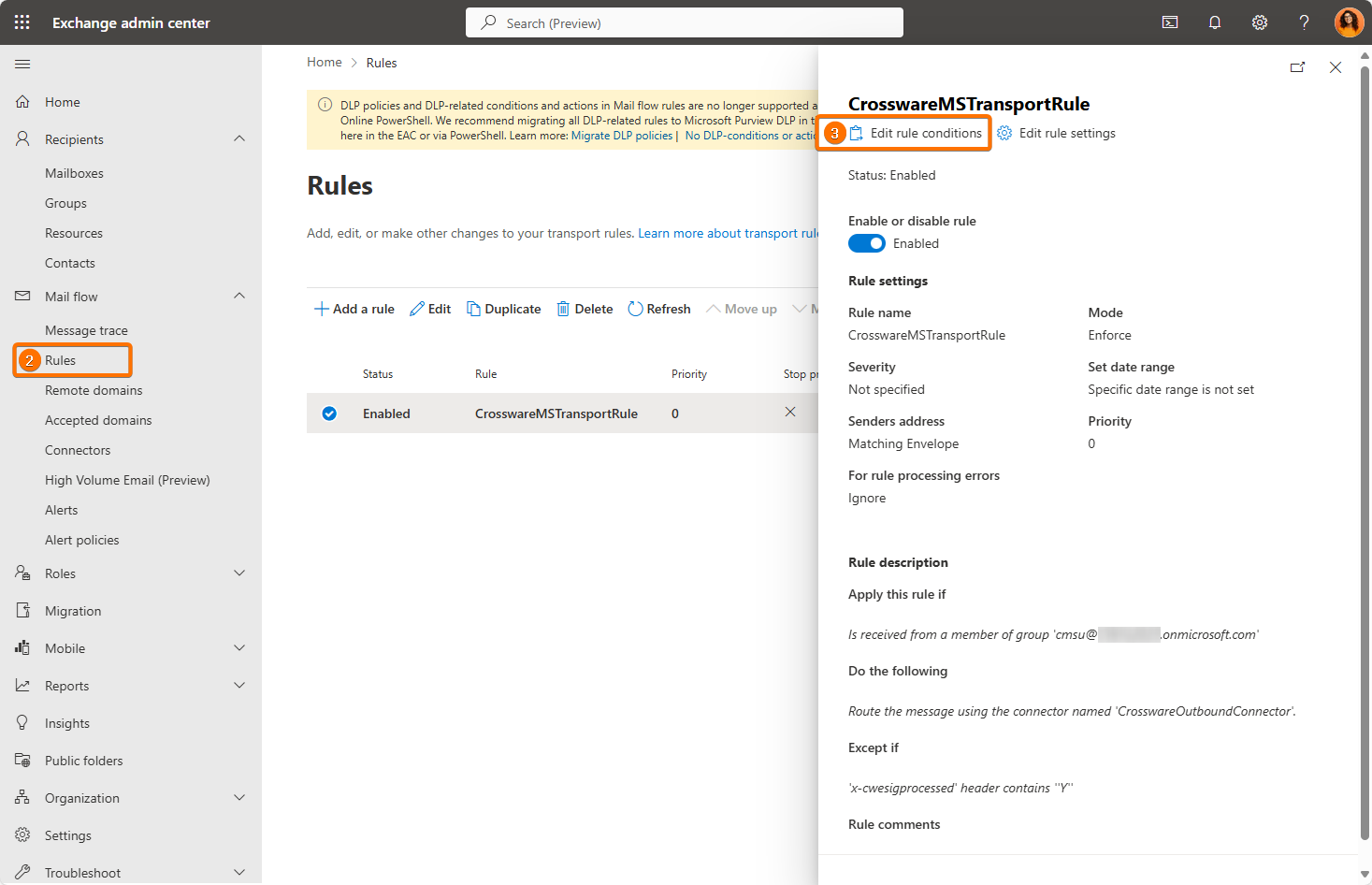
Task: Click the help question mark icon
Action: coord(1304,22)
